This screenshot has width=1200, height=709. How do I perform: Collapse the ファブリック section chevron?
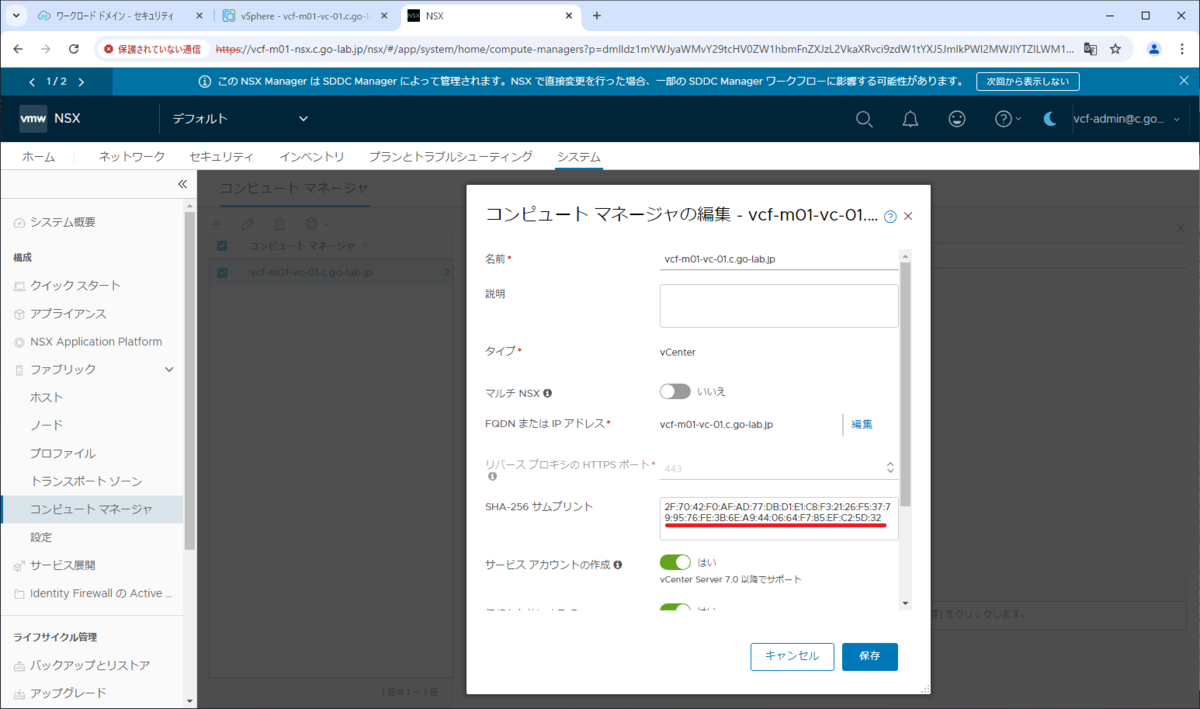169,370
